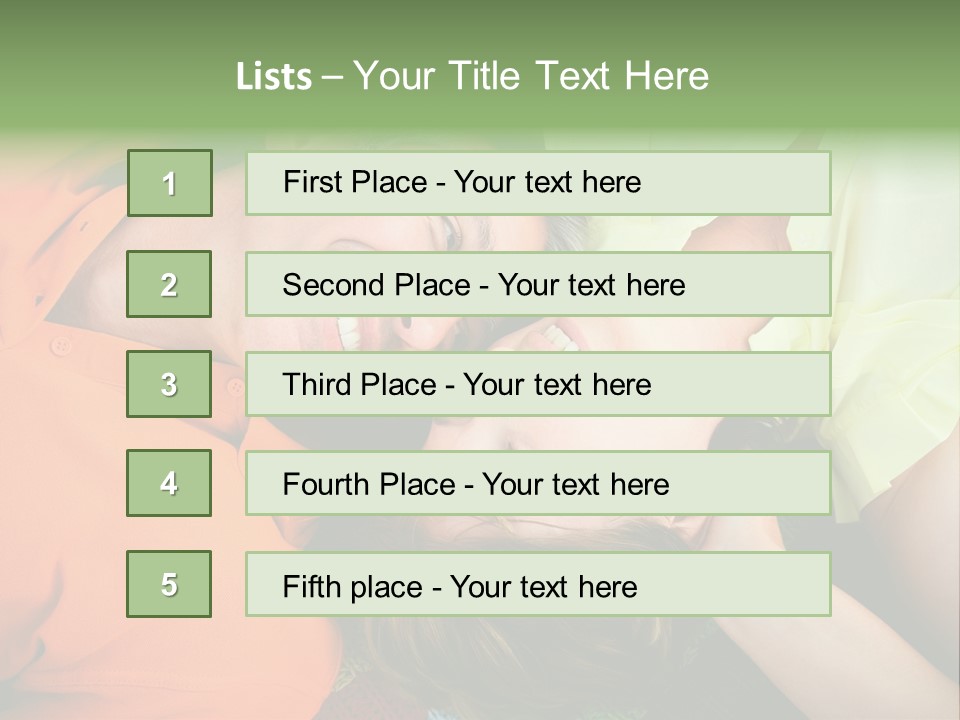Select the number 1 green box

tap(170, 183)
